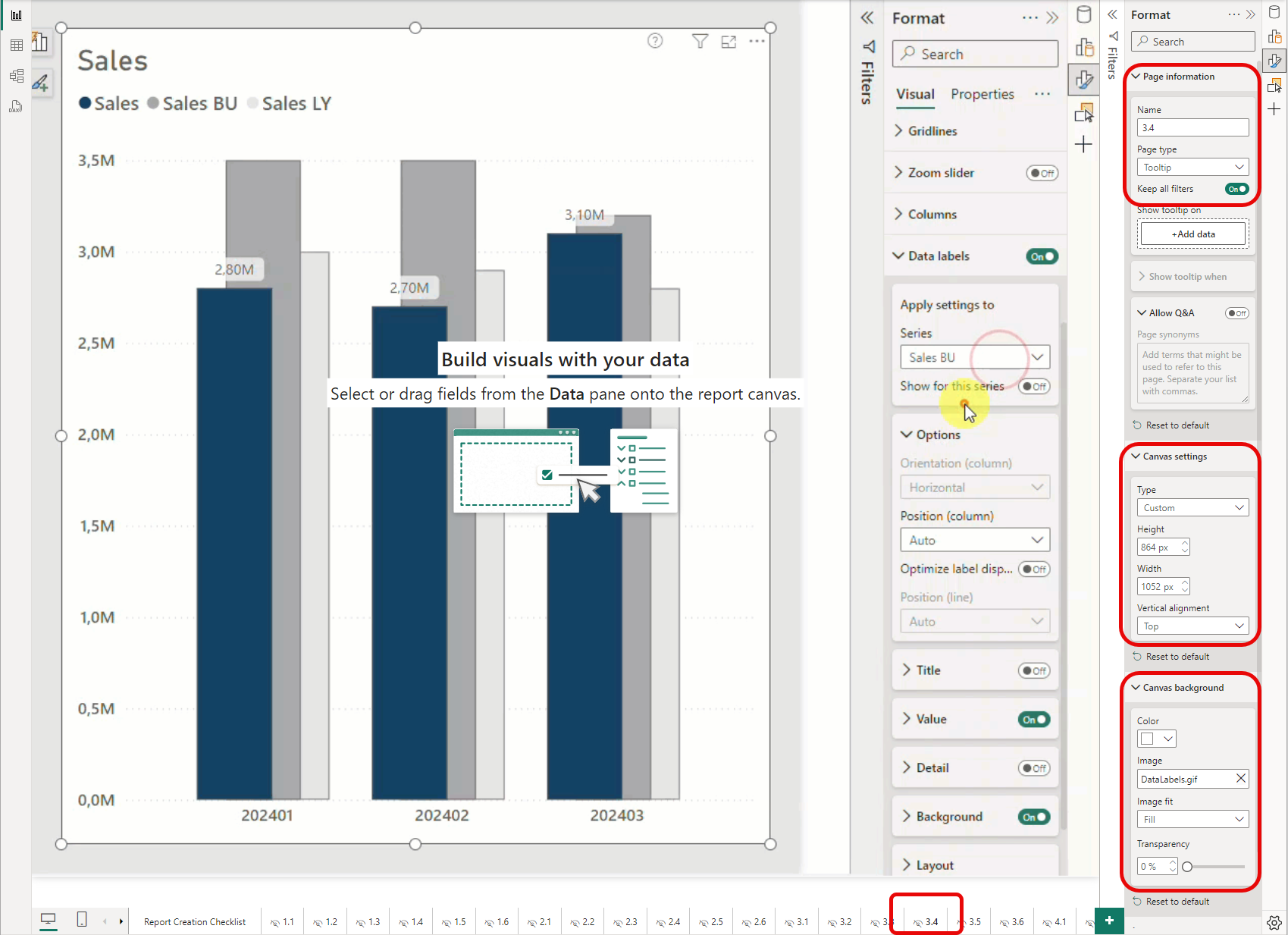Viewport: 1288px width, 935px height.
Task: Switch to the Properties tab
Action: [x=982, y=94]
